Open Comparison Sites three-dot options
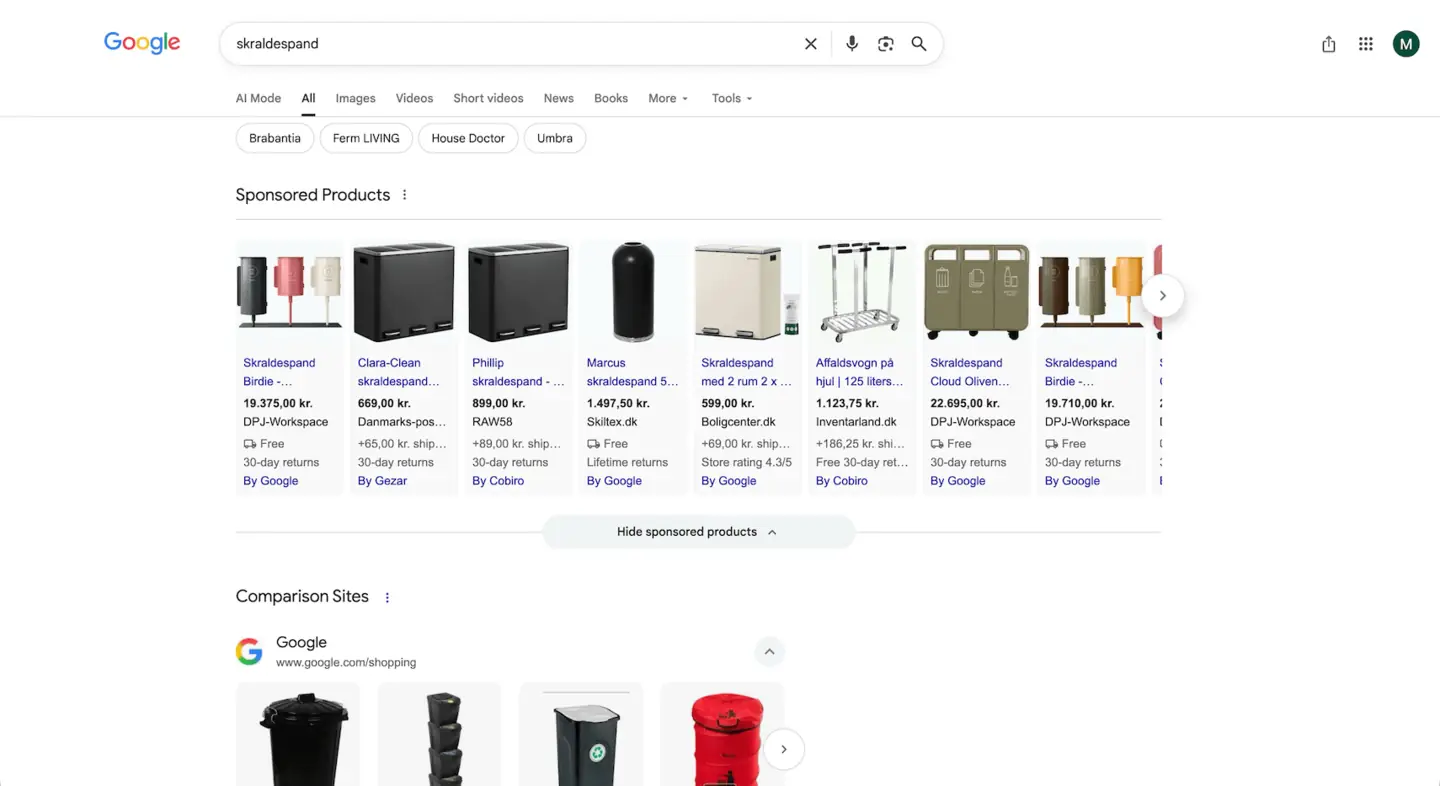1440x786 pixels. point(387,598)
